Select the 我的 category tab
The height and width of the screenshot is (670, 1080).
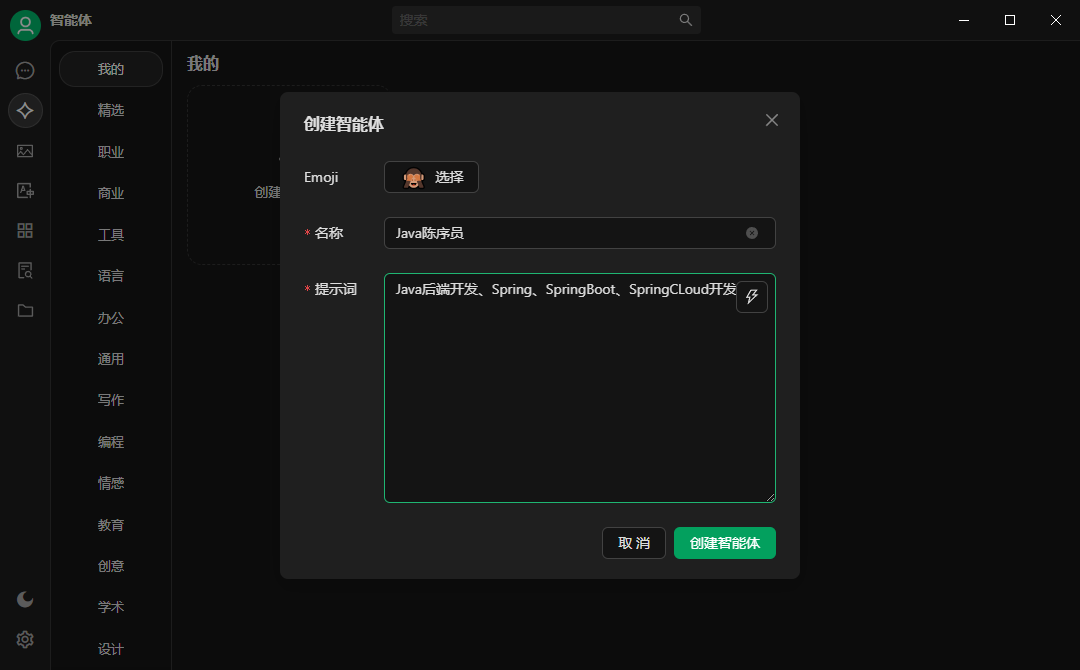click(x=111, y=69)
